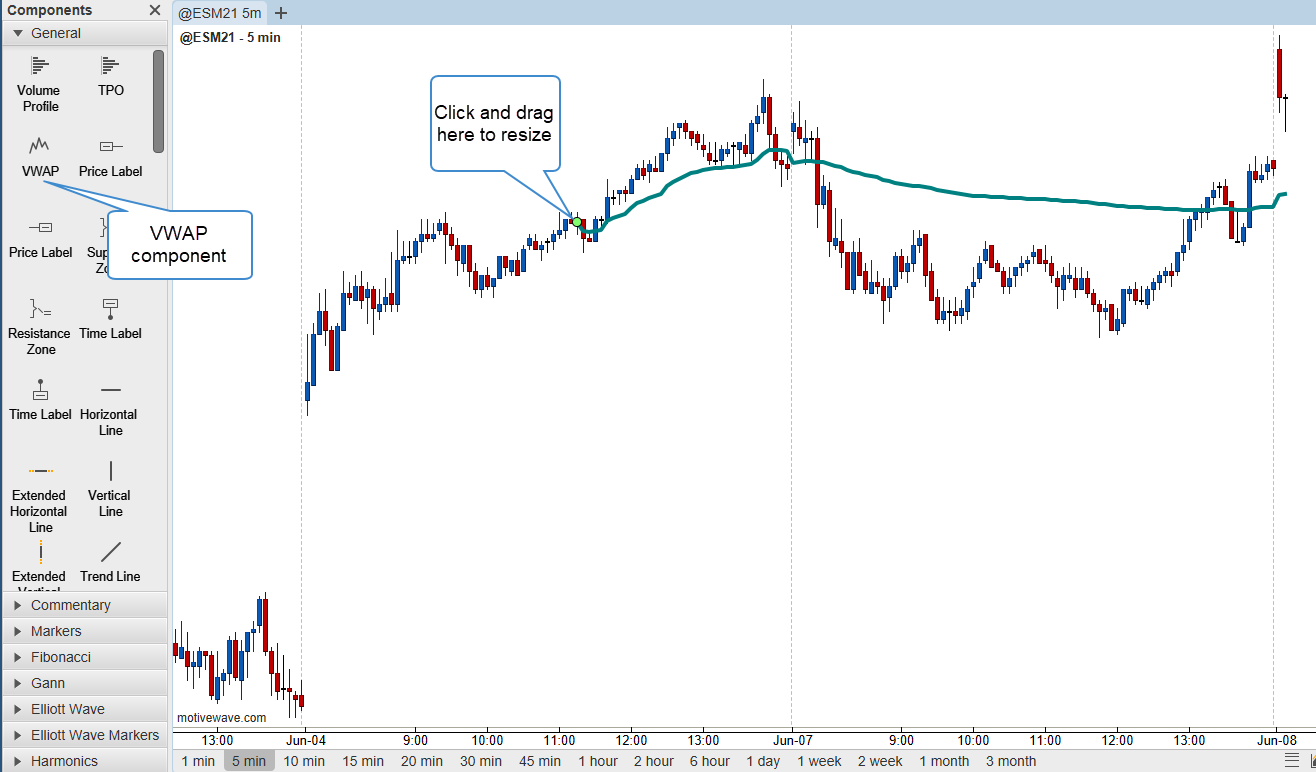Screen dimensions: 1316x772
Task: Select the Volume Profile component icon
Action: (40, 67)
